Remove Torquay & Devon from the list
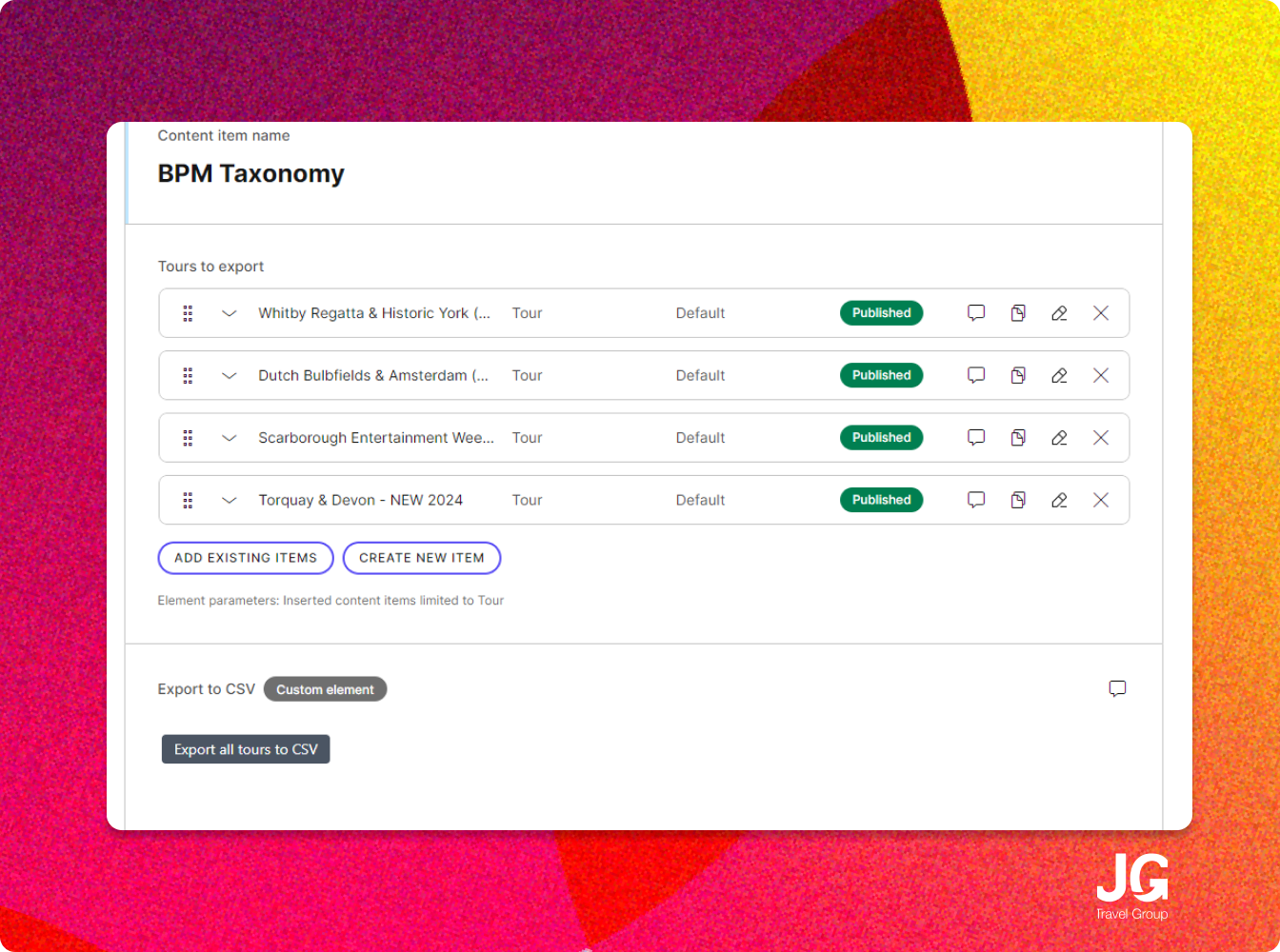Viewport: 1280px width, 952px height. (1101, 501)
